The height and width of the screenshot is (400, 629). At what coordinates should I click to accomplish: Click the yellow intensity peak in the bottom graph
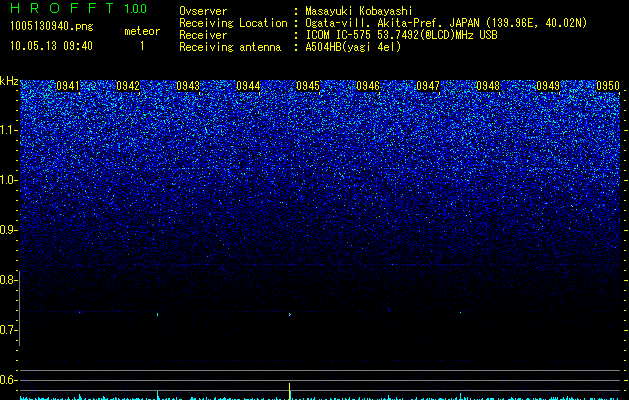pos(290,391)
